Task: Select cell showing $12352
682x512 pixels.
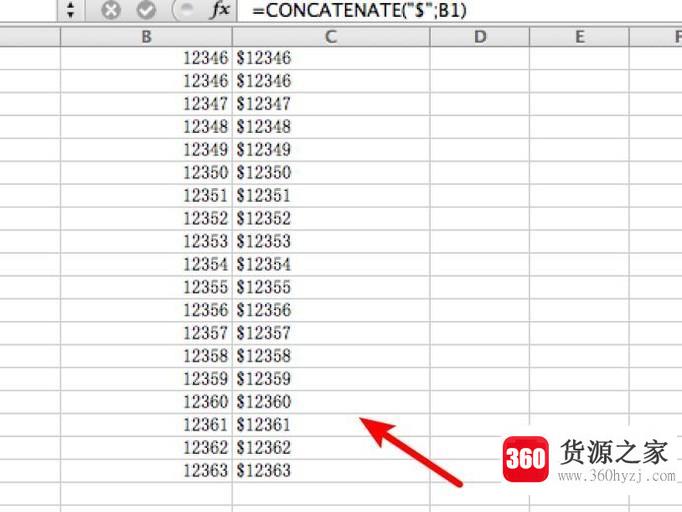Action: 331,218
